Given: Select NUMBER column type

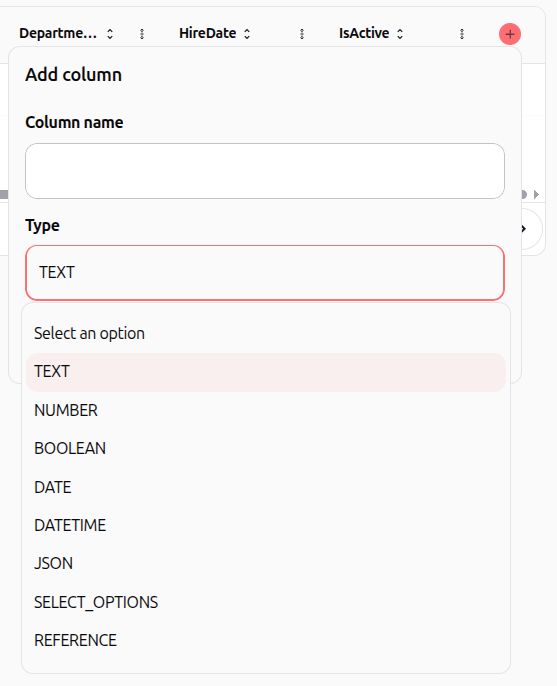Looking at the screenshot, I should tap(266, 410).
